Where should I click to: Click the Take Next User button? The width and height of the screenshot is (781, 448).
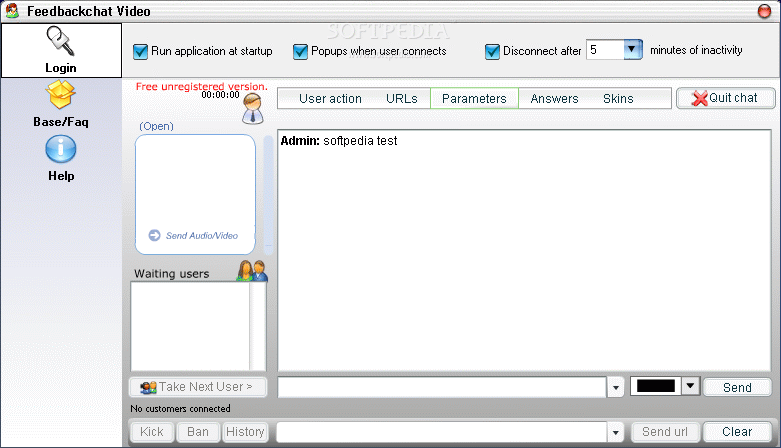[198, 387]
